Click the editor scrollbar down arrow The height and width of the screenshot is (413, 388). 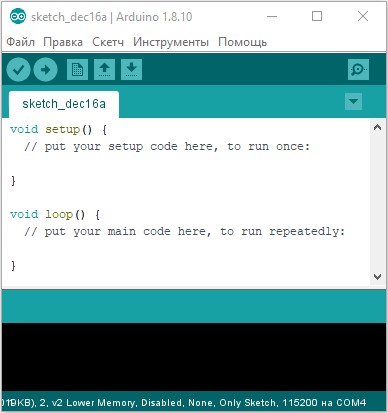[377, 277]
